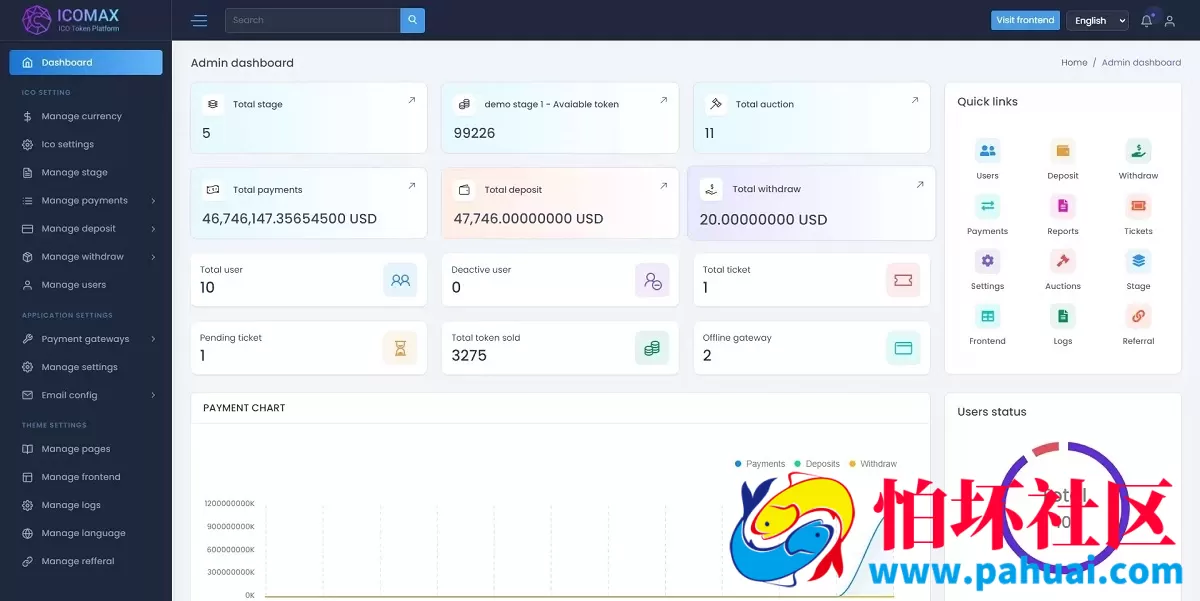Click the 3275 tokens sold value

pos(469,355)
